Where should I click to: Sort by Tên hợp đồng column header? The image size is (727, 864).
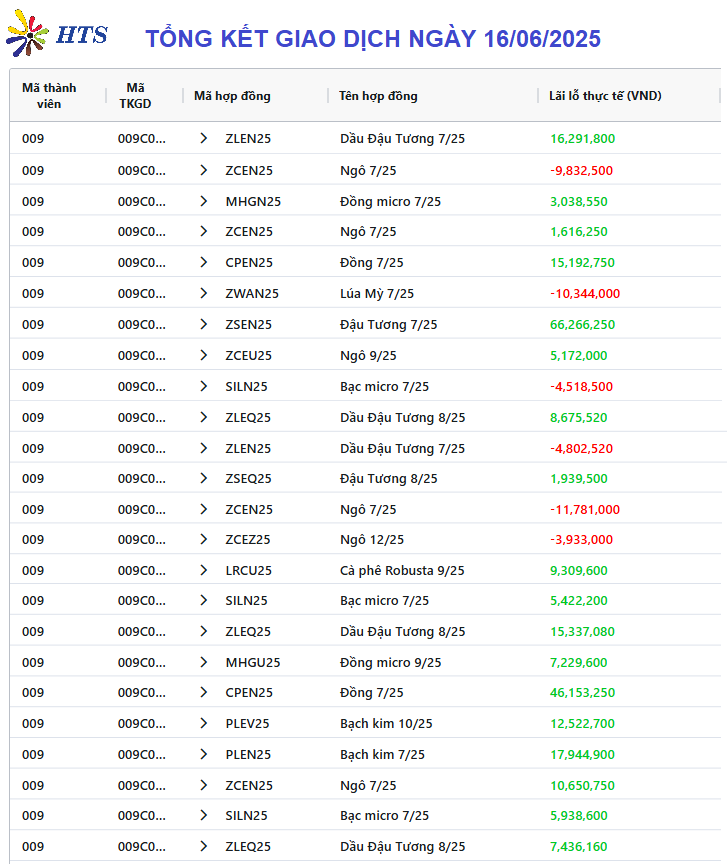378,96
